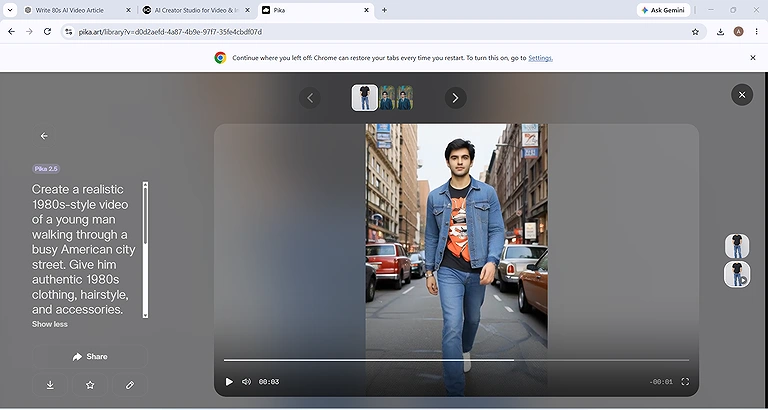The height and width of the screenshot is (410, 768).
Task: Select the Pika browser tab
Action: click(316, 10)
